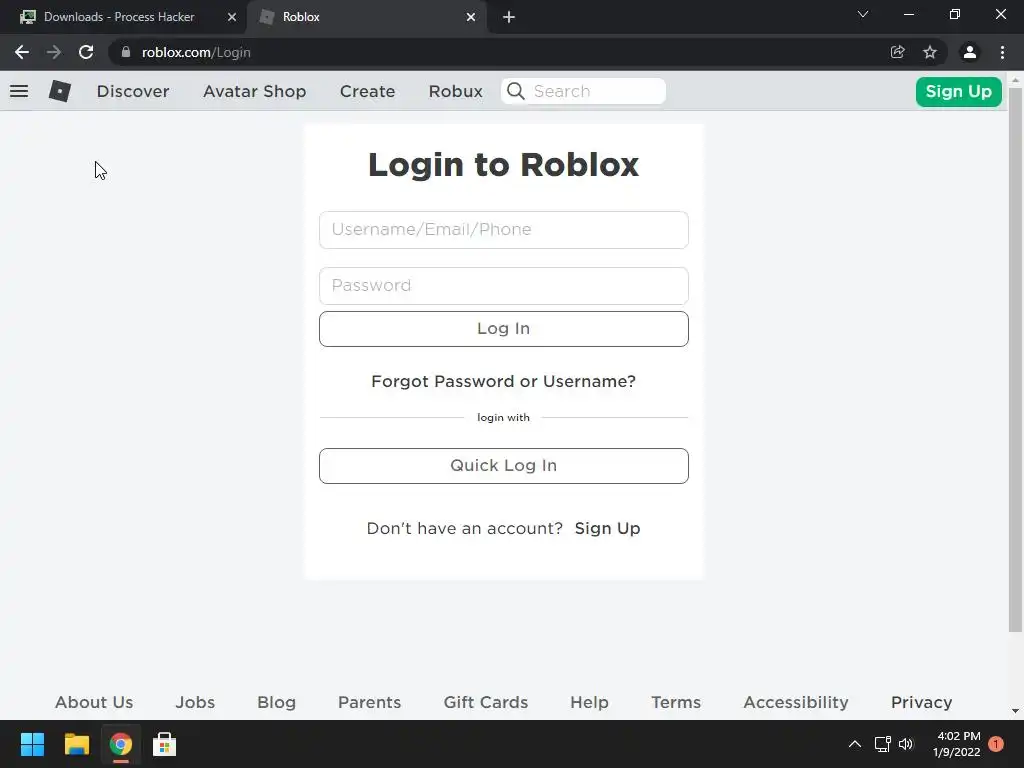
Task: Click the green Sign Up button
Action: (x=959, y=91)
